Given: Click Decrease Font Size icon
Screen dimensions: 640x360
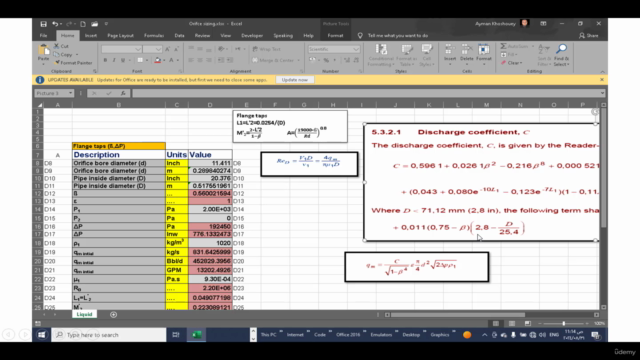Looking at the screenshot, I should pyautogui.click(x=176, y=49).
